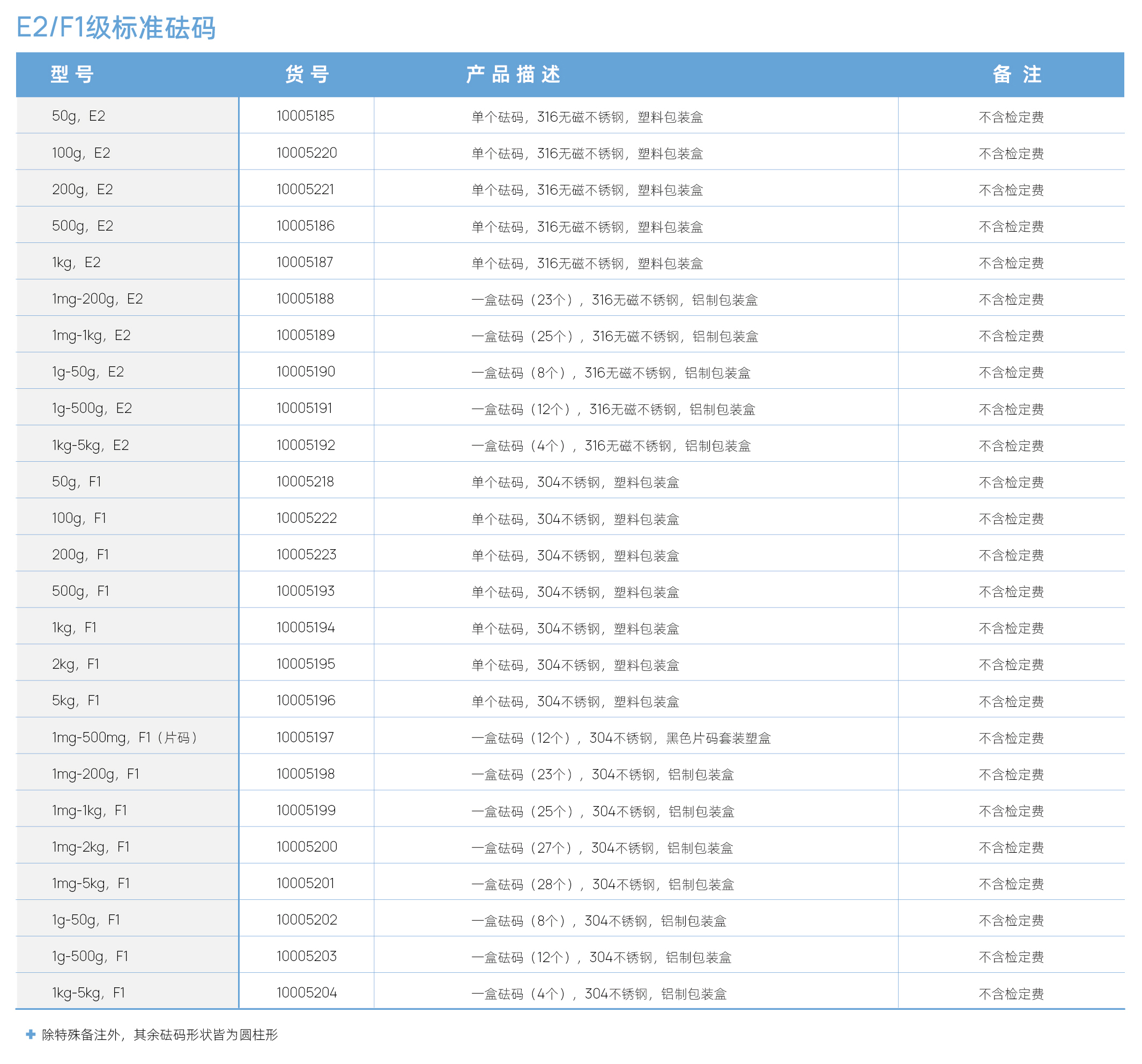
Task: Select item number 10005221
Action: coord(306,190)
